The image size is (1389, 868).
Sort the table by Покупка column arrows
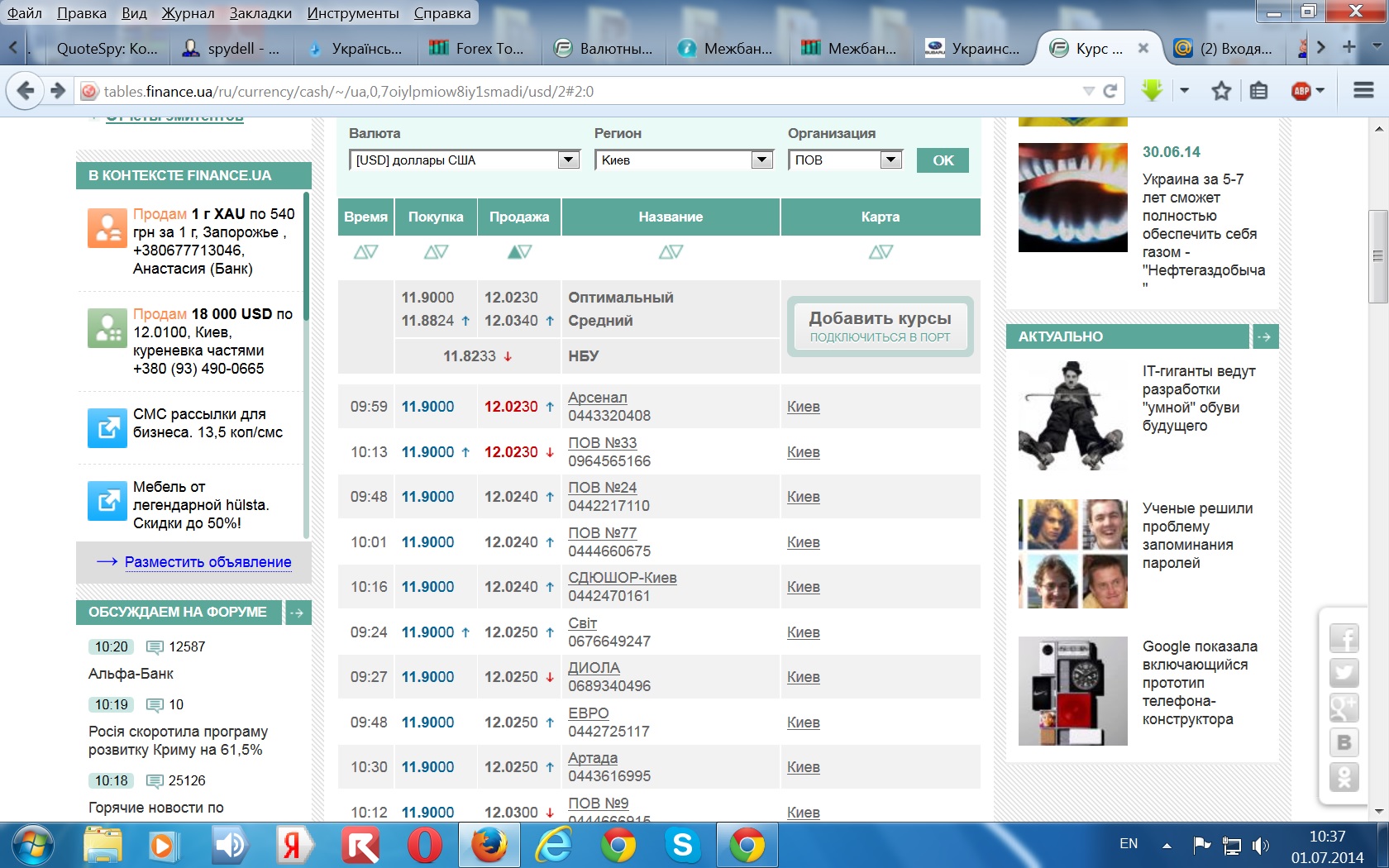tap(436, 251)
